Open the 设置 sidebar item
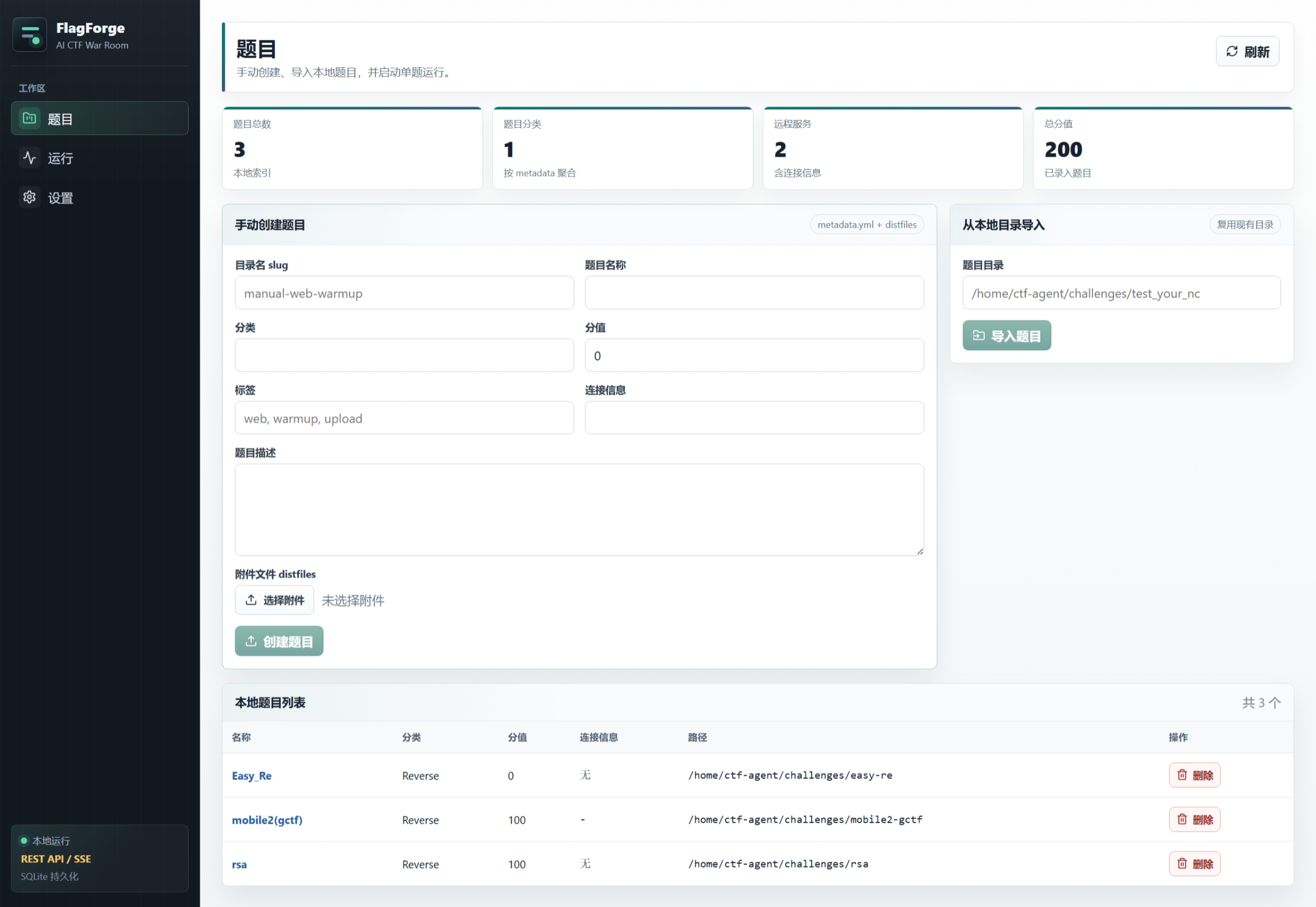The image size is (1316, 907). [99, 198]
